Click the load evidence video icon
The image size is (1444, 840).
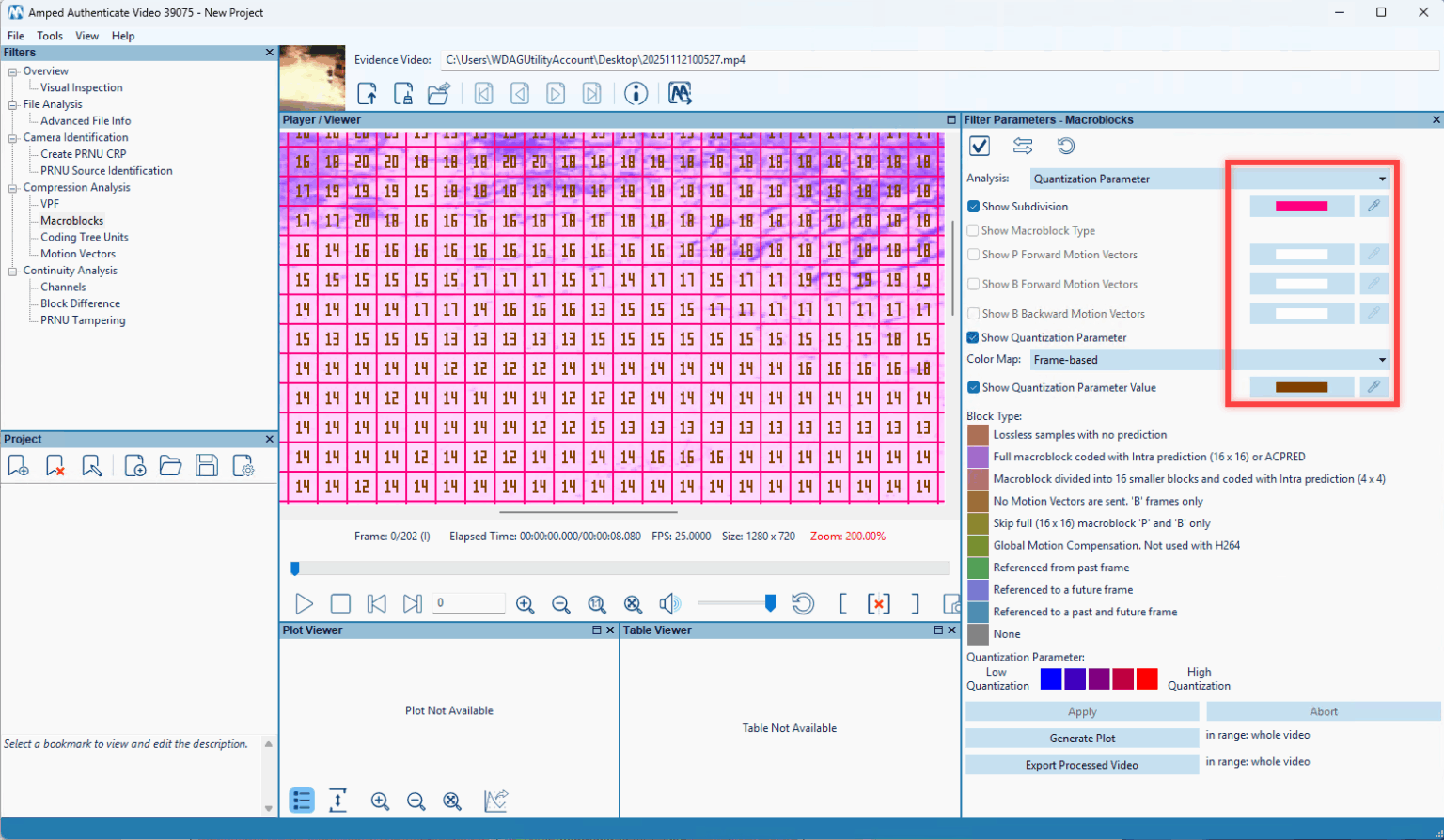click(x=368, y=93)
